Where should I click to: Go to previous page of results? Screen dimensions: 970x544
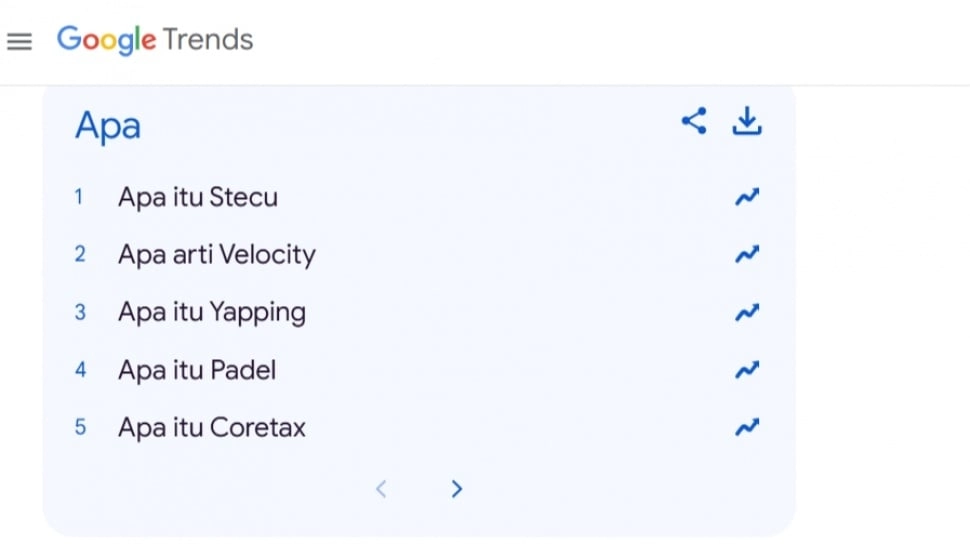380,489
